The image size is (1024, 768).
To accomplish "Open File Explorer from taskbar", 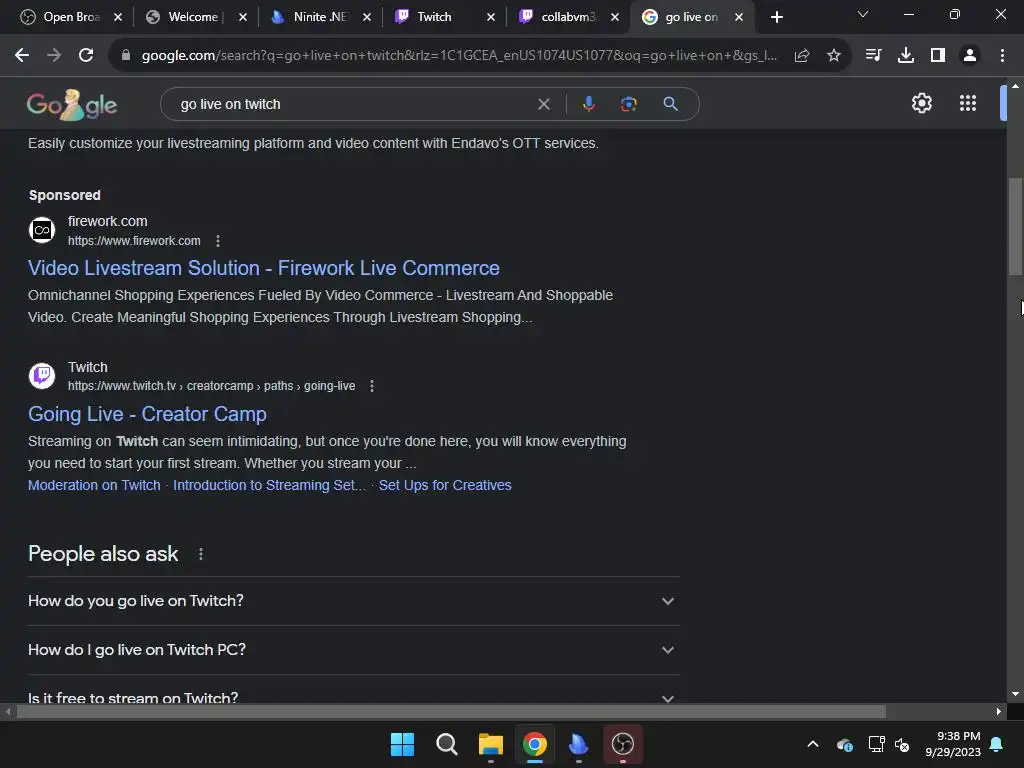I will (490, 744).
